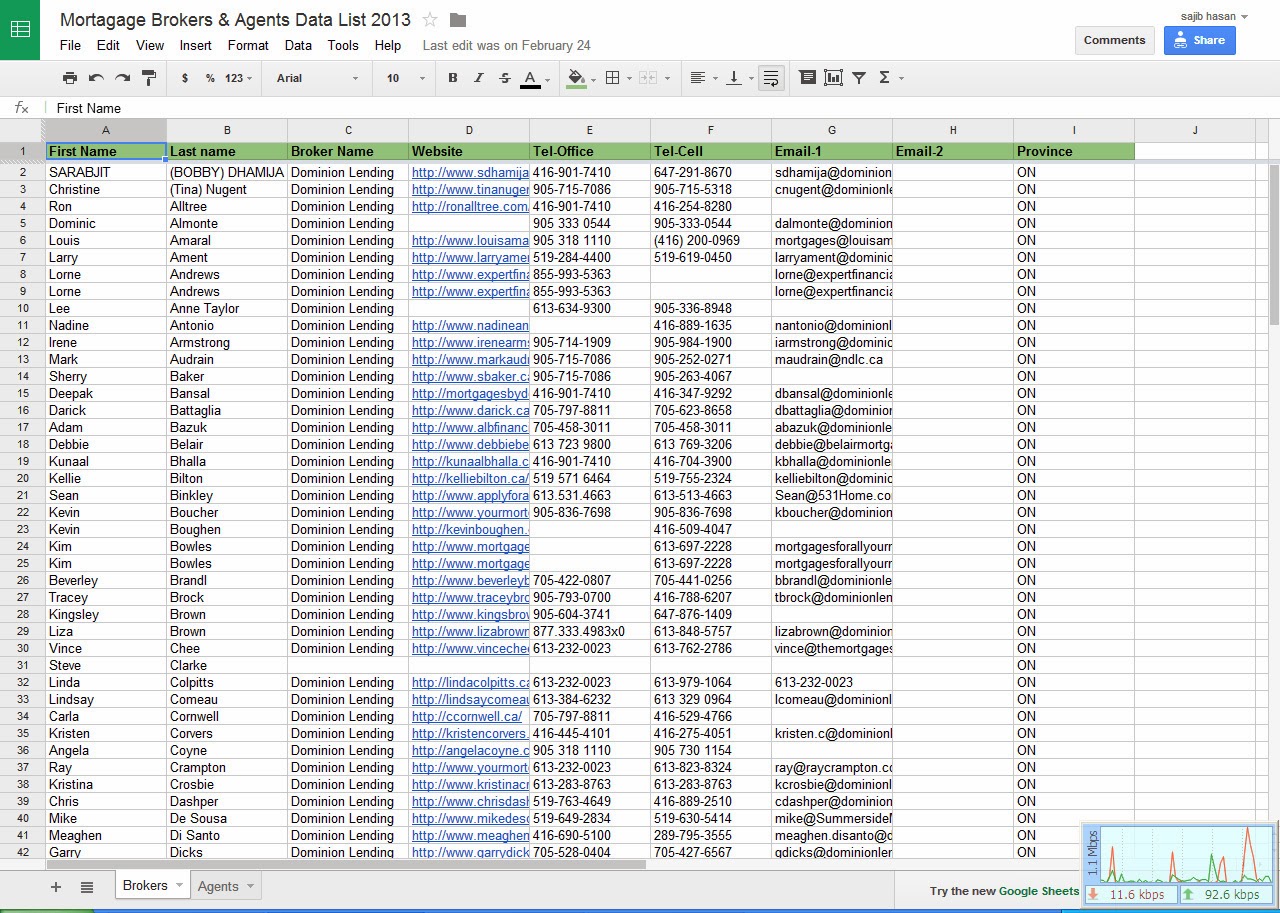
Task: Open the ronalltree.com website link
Action: coord(470,206)
